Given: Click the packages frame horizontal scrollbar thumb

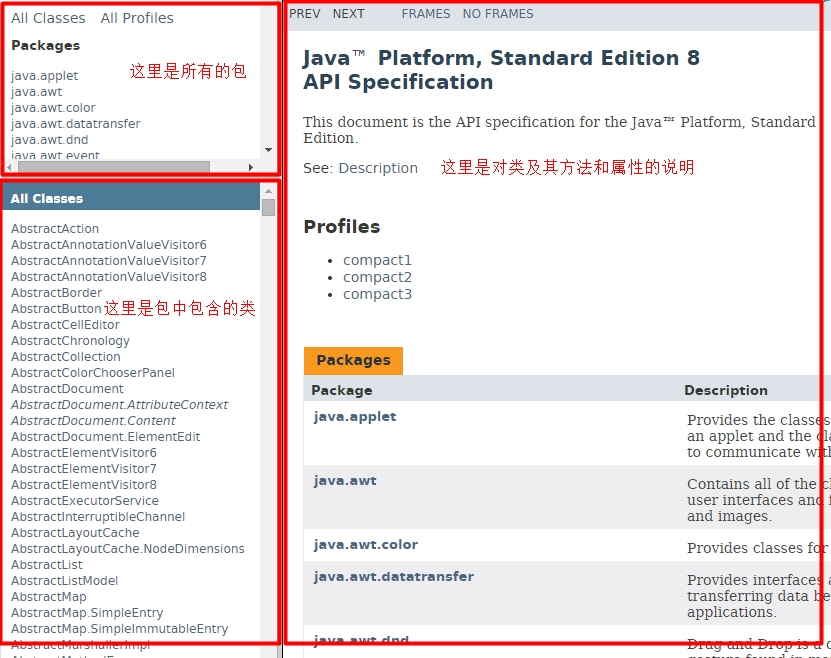Looking at the screenshot, I should [114, 167].
